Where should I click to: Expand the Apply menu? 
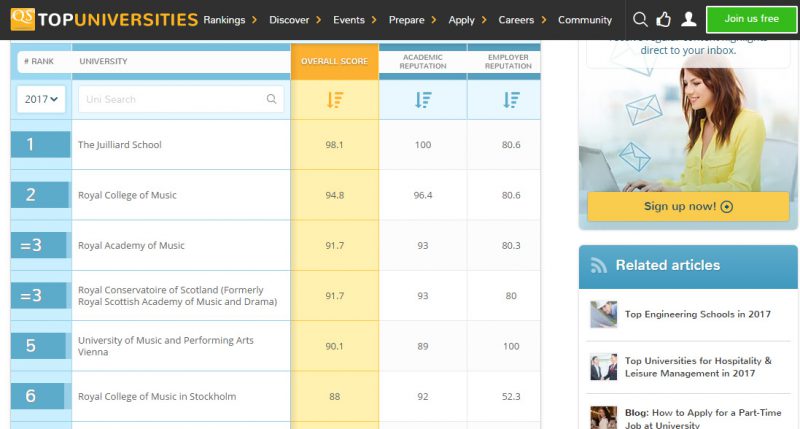point(467,20)
